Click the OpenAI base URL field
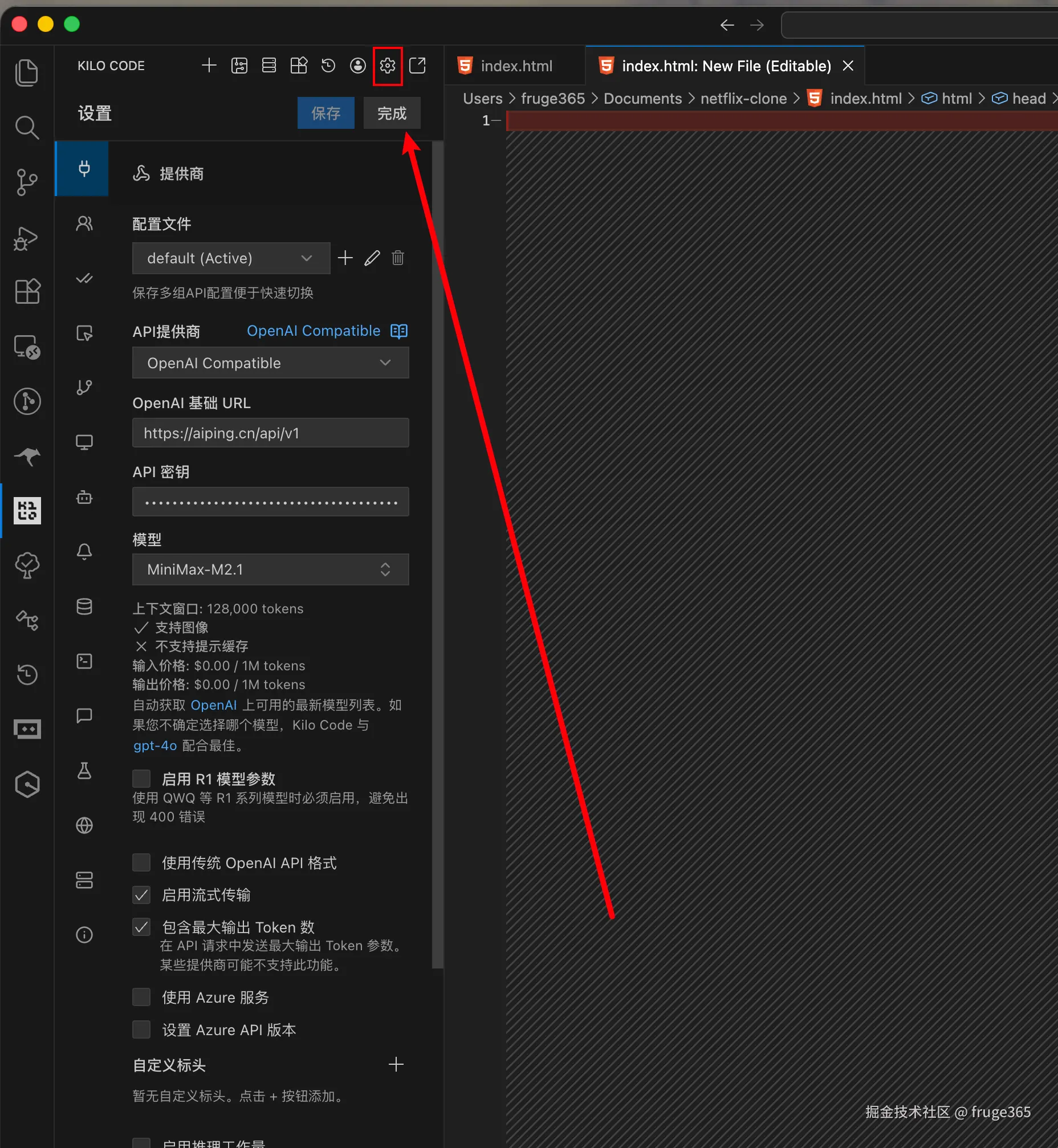Screen dimensions: 1058x1148 click(x=270, y=432)
